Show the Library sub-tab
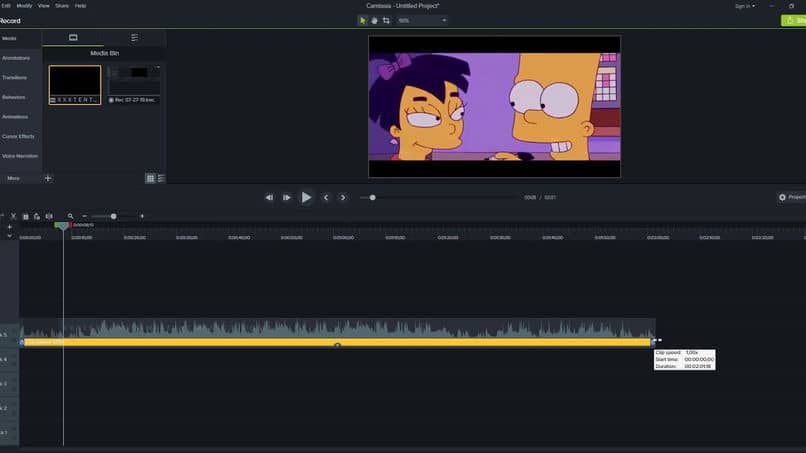This screenshot has height=453, width=806. (135, 38)
